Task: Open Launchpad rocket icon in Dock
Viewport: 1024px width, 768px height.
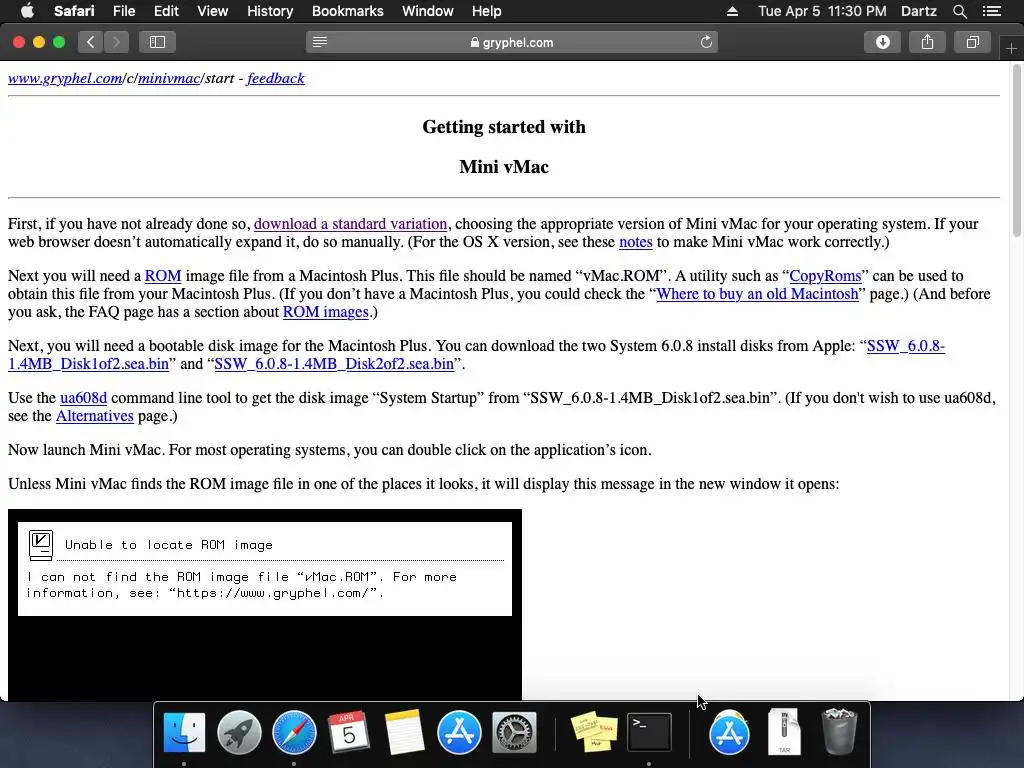Action: pos(239,733)
